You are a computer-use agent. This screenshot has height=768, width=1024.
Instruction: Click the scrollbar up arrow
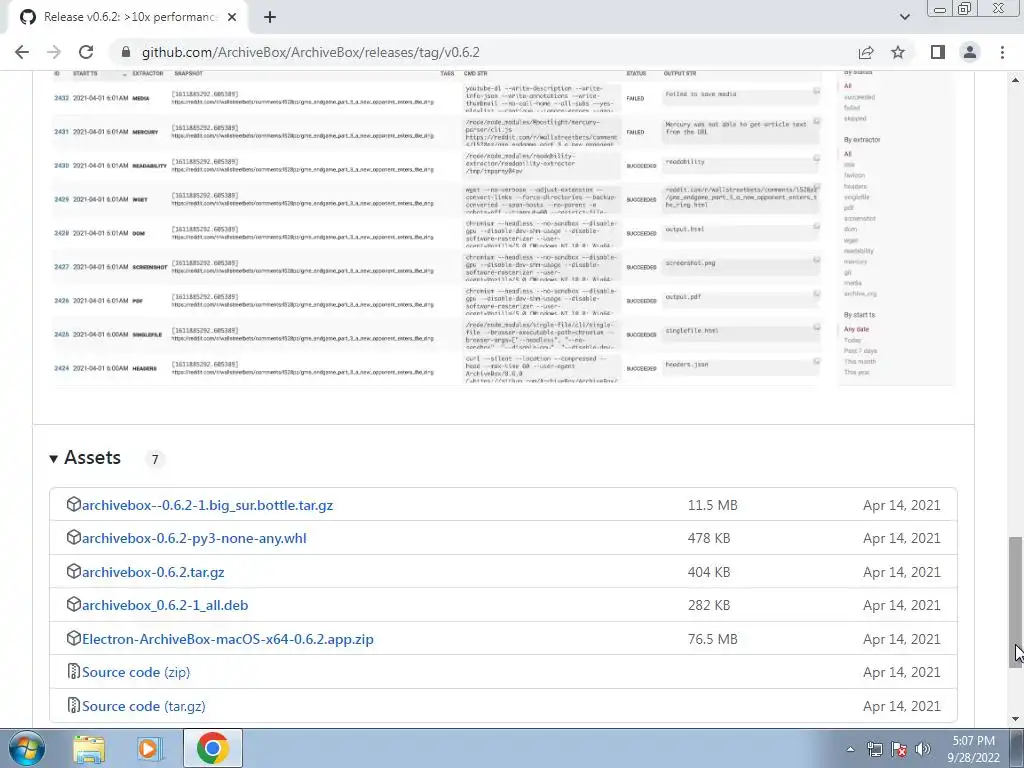1015,80
